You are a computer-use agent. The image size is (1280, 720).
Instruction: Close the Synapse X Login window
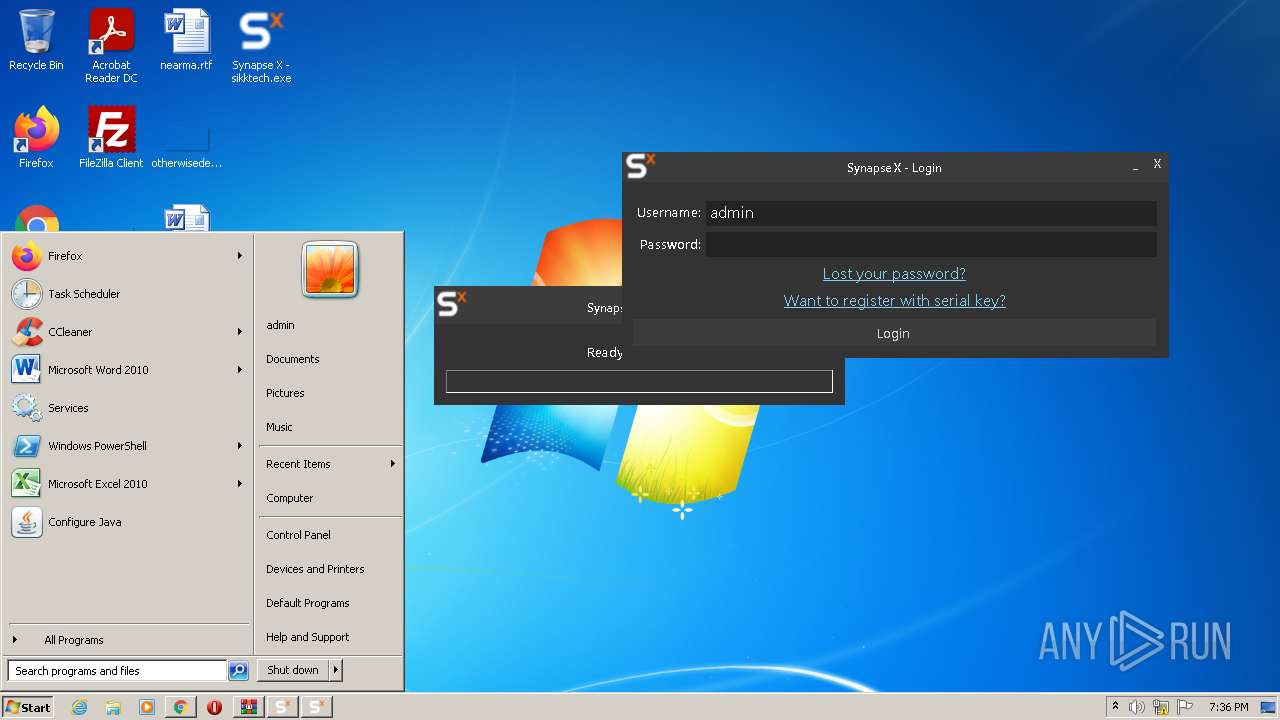point(1157,164)
